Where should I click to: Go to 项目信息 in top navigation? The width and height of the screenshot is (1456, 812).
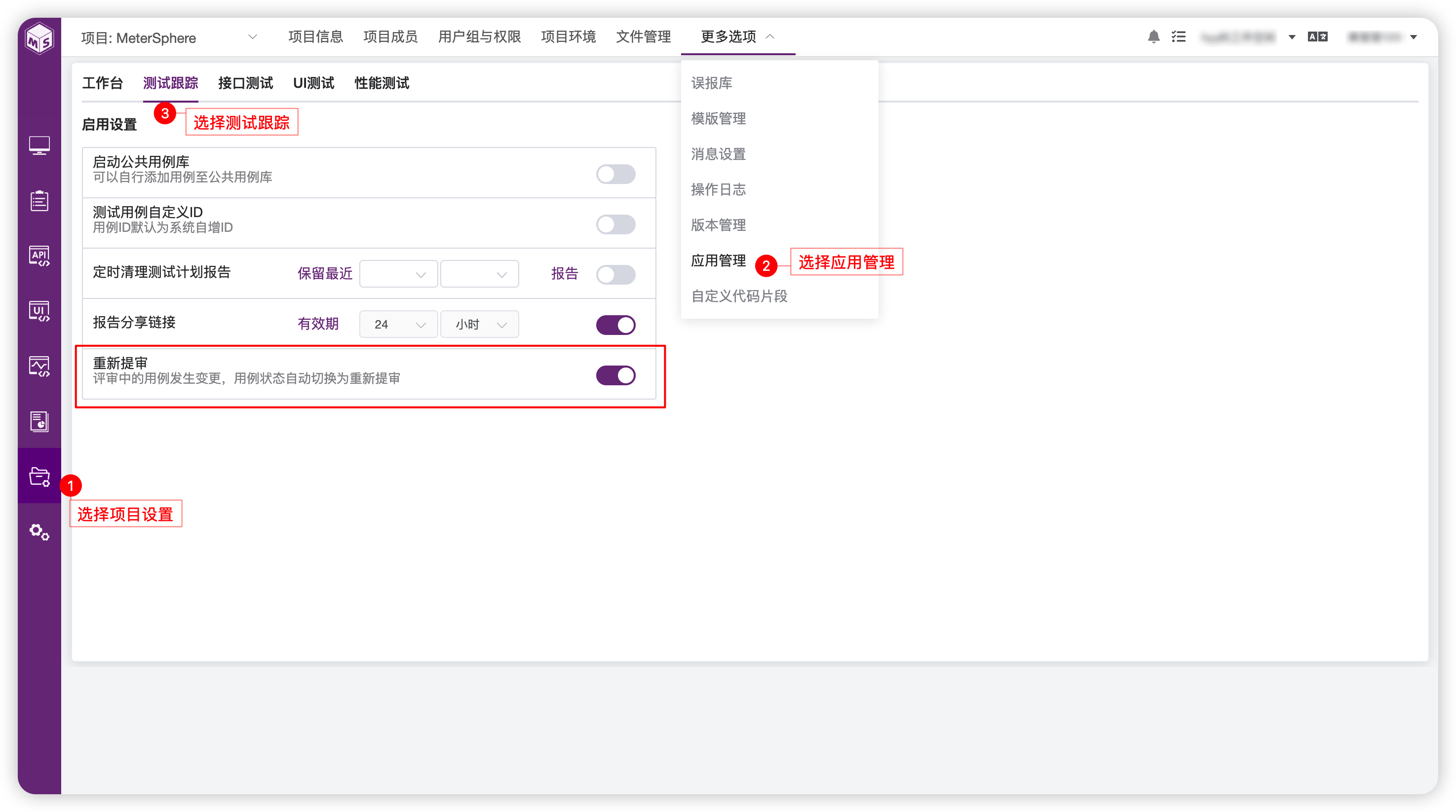[315, 37]
